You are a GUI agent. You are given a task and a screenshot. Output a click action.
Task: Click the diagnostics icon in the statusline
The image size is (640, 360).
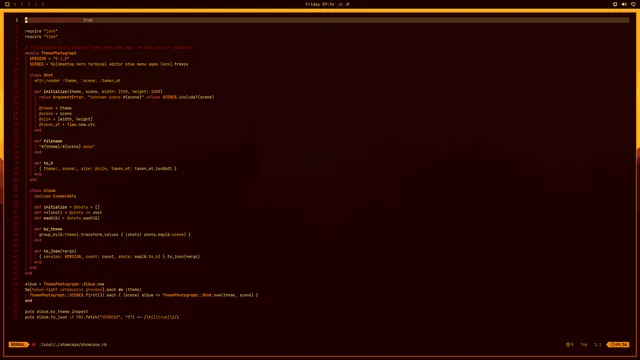coord(569,344)
